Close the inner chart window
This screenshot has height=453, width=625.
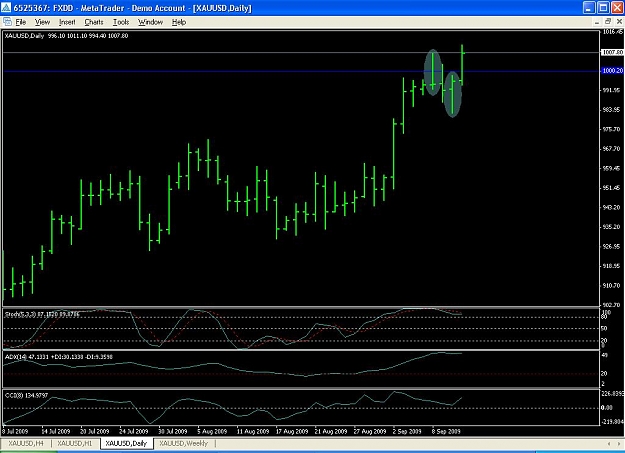point(619,22)
